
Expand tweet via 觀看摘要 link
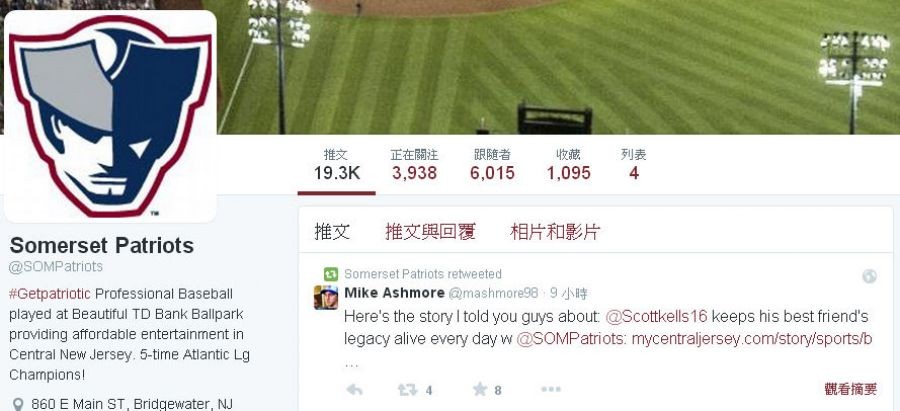(851, 389)
